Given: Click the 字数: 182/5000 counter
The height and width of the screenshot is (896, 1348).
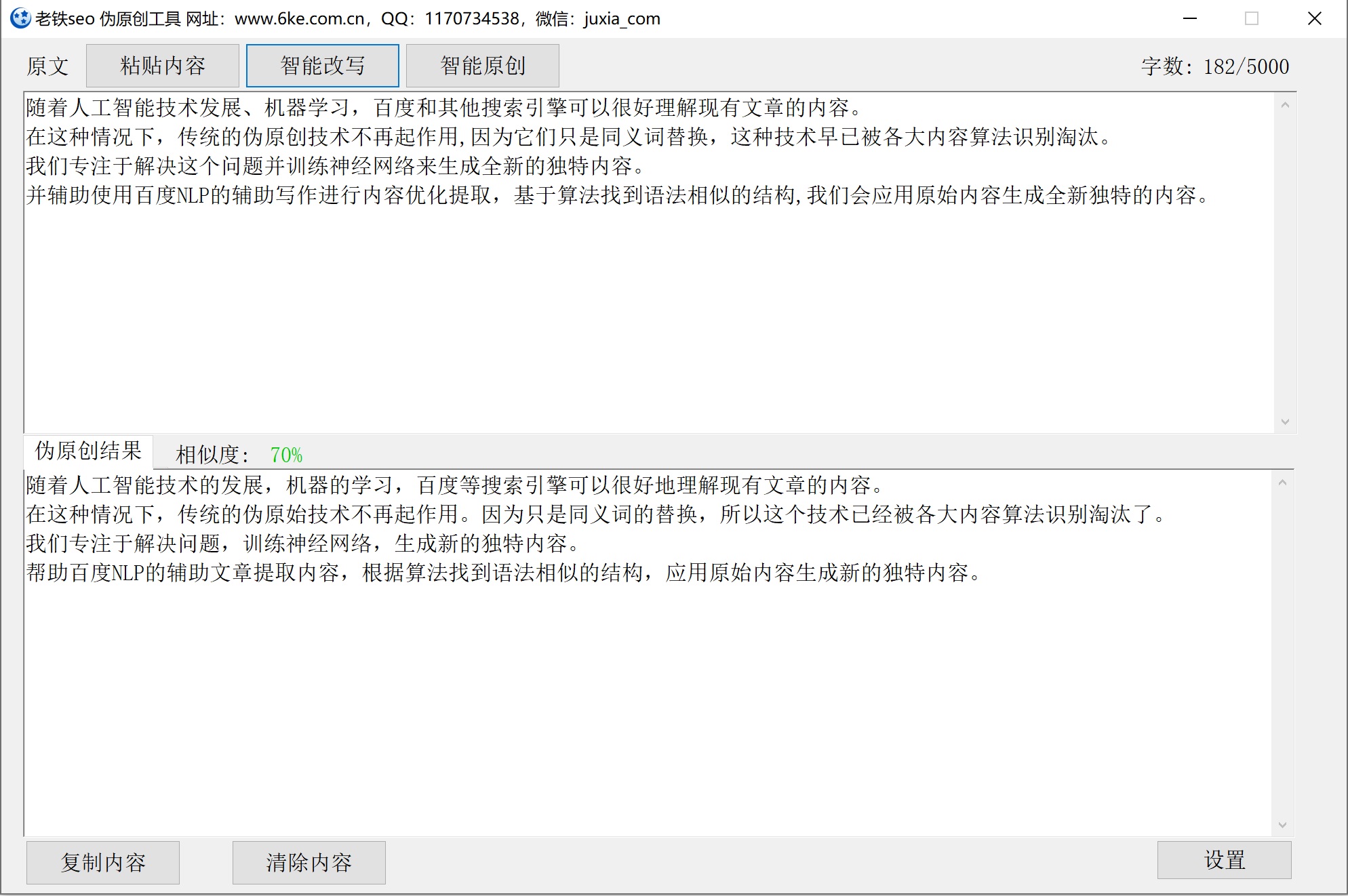Looking at the screenshot, I should coord(1215,66).
